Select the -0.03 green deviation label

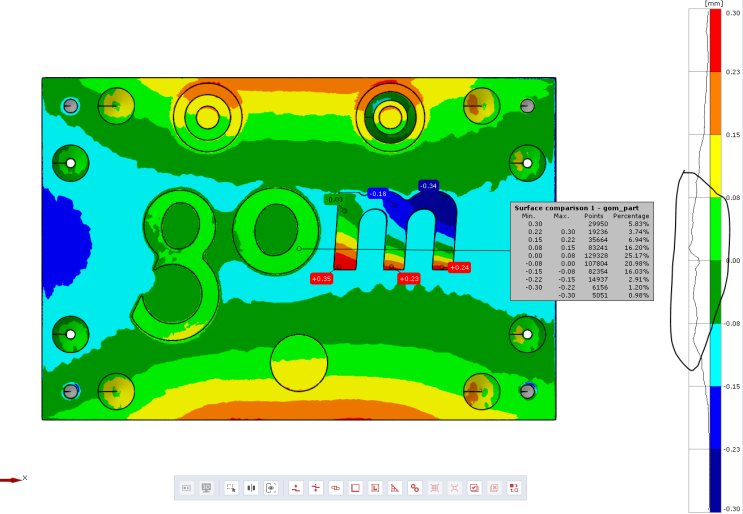click(x=335, y=199)
